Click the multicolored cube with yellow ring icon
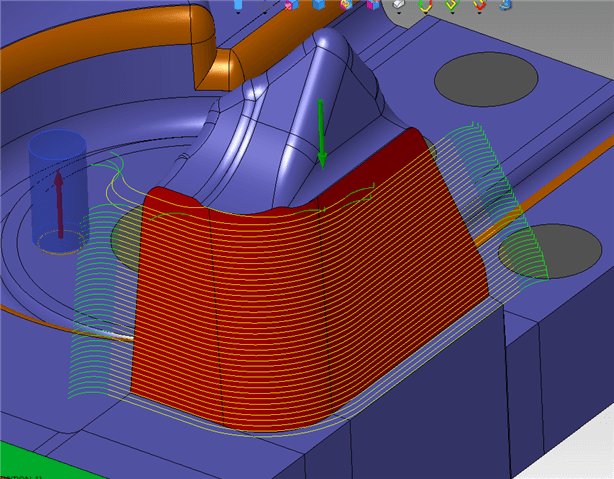Image resolution: width=614 pixels, height=479 pixels. click(346, 4)
